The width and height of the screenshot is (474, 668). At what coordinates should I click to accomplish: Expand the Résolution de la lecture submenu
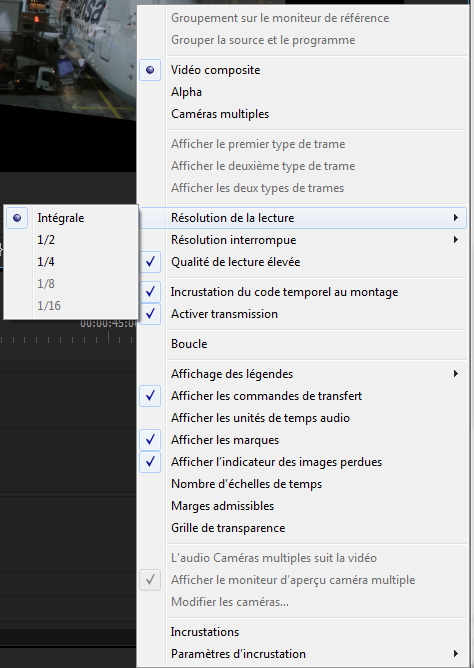(x=303, y=218)
